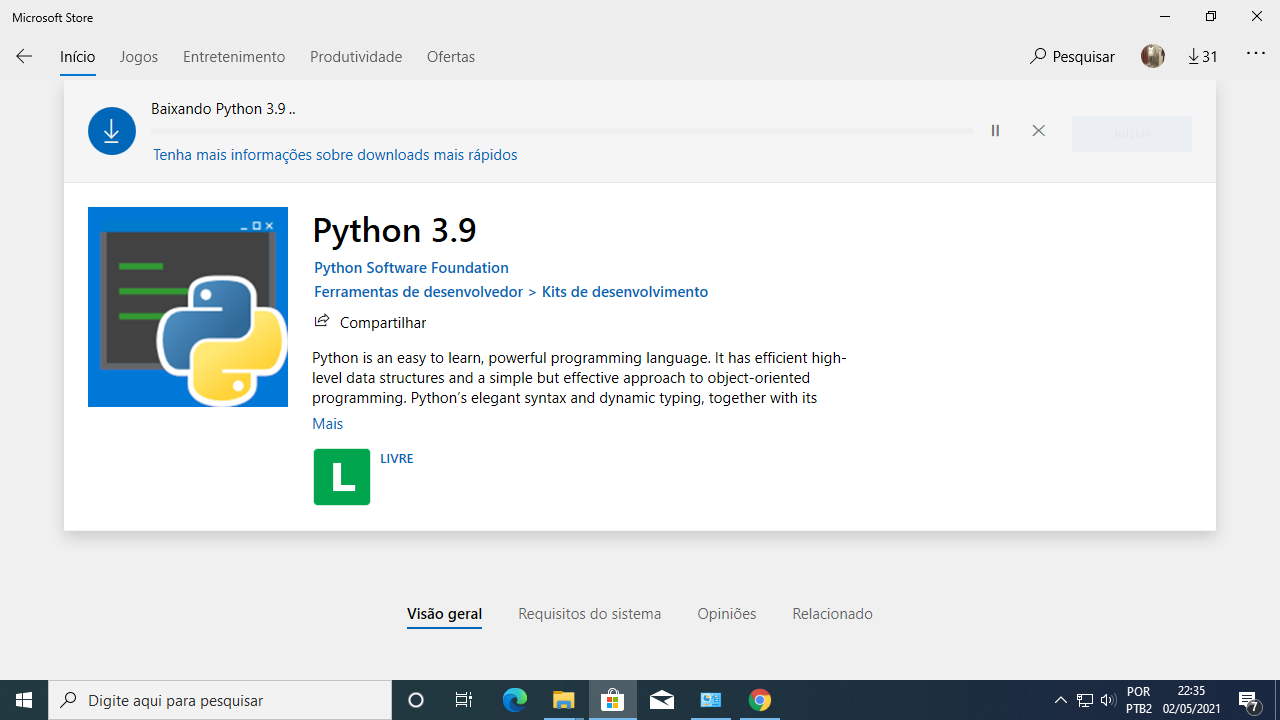Click POR PTB2 language indicator
The image size is (1280, 720).
(1138, 700)
